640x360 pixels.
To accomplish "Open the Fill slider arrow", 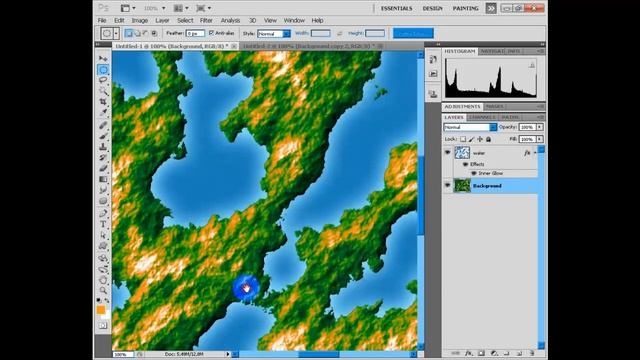I will click(x=540, y=139).
